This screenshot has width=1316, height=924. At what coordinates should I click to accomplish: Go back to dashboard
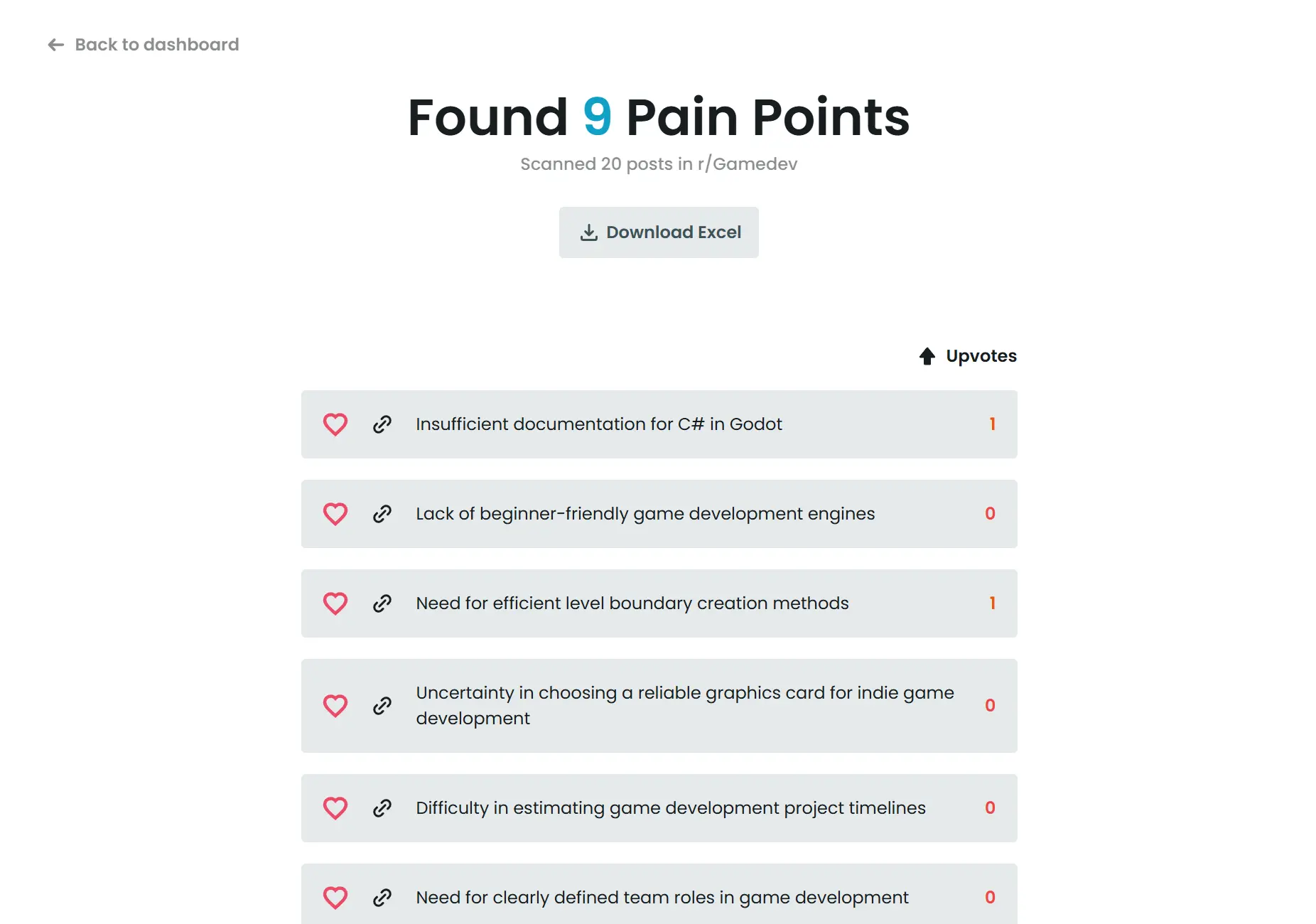156,45
